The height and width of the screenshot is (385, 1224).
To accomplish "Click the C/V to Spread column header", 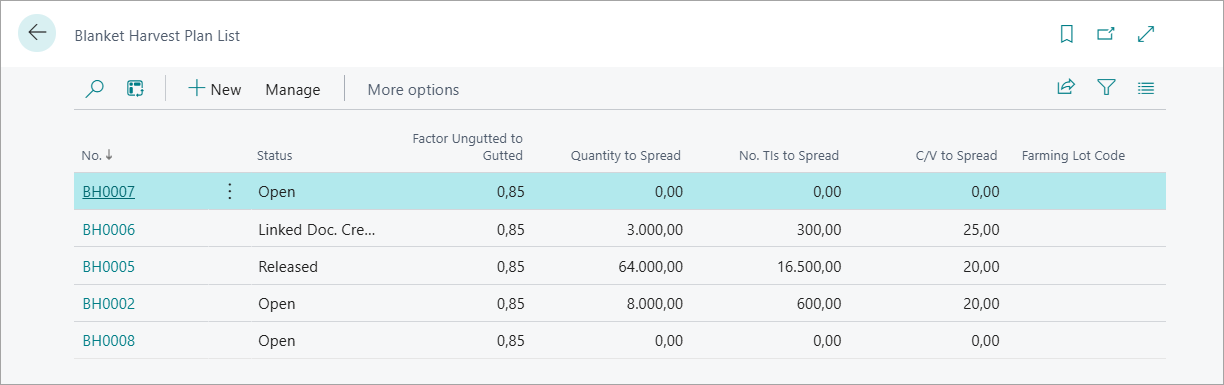I will click(956, 155).
